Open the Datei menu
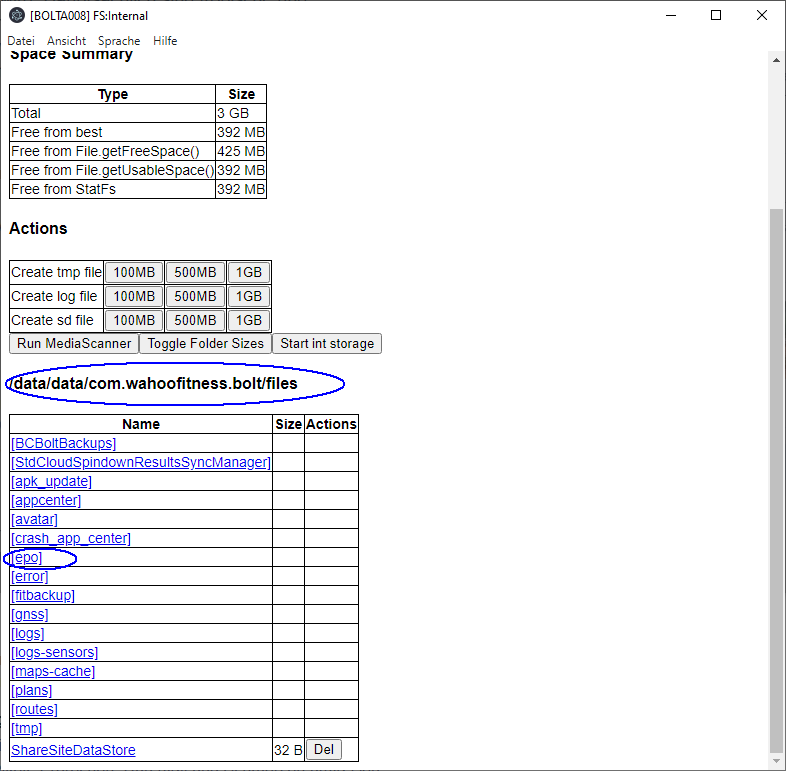This screenshot has width=786, height=771. [21, 41]
